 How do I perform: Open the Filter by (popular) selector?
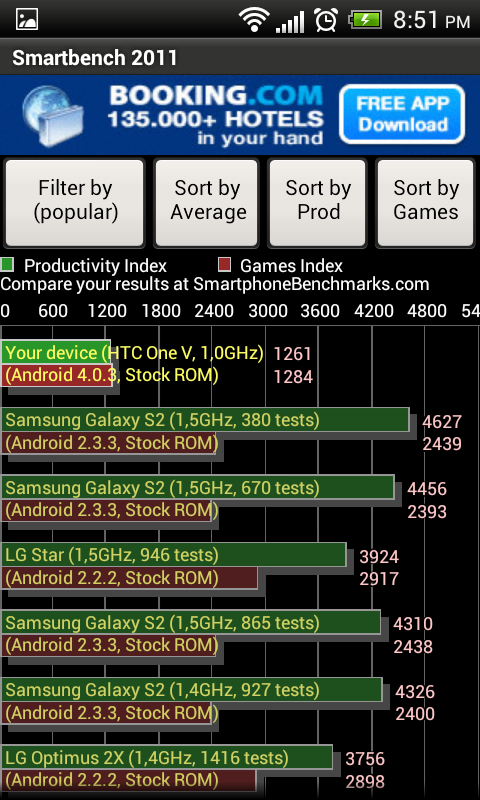(x=74, y=203)
